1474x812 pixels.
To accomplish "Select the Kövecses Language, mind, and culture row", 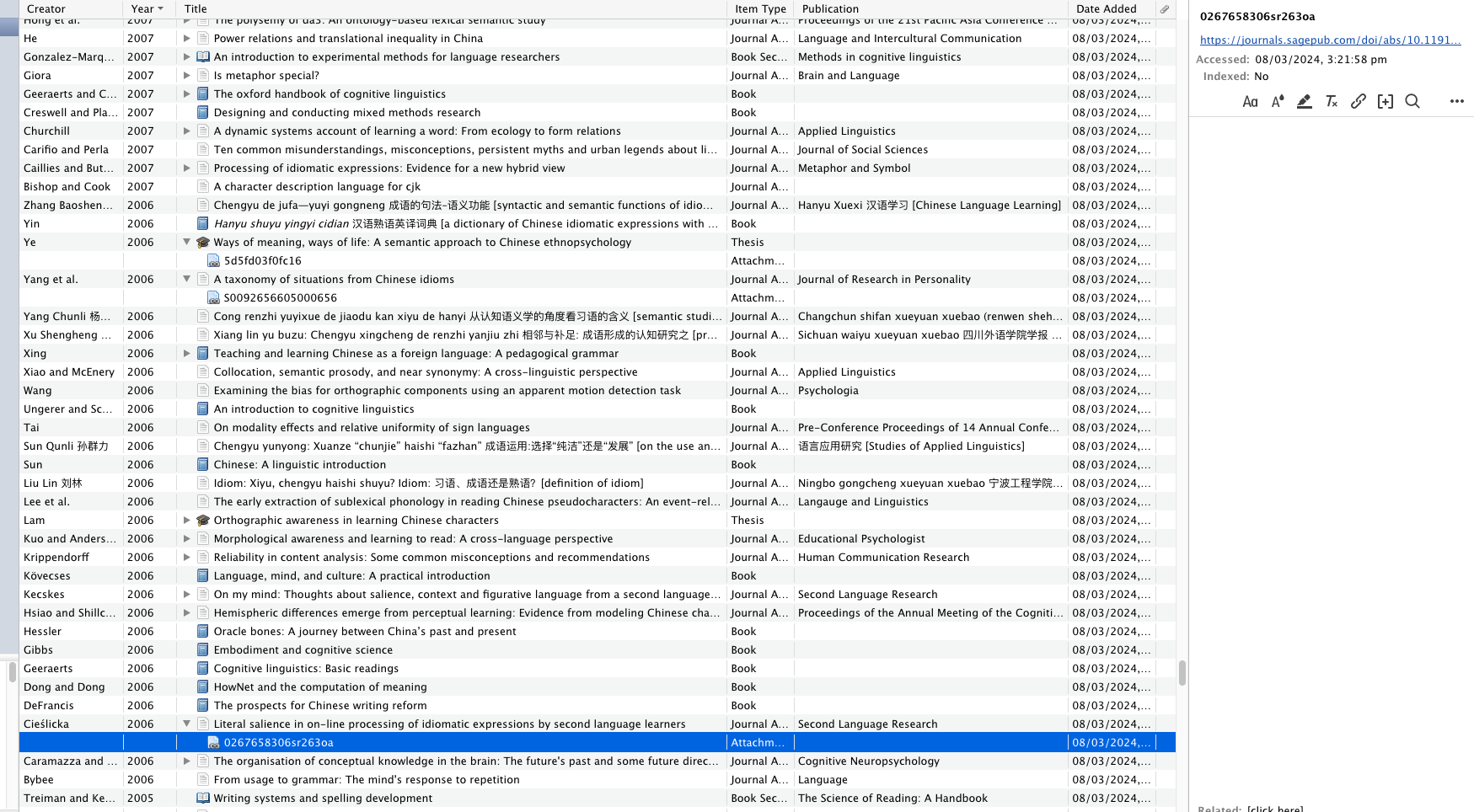I will 598,576.
